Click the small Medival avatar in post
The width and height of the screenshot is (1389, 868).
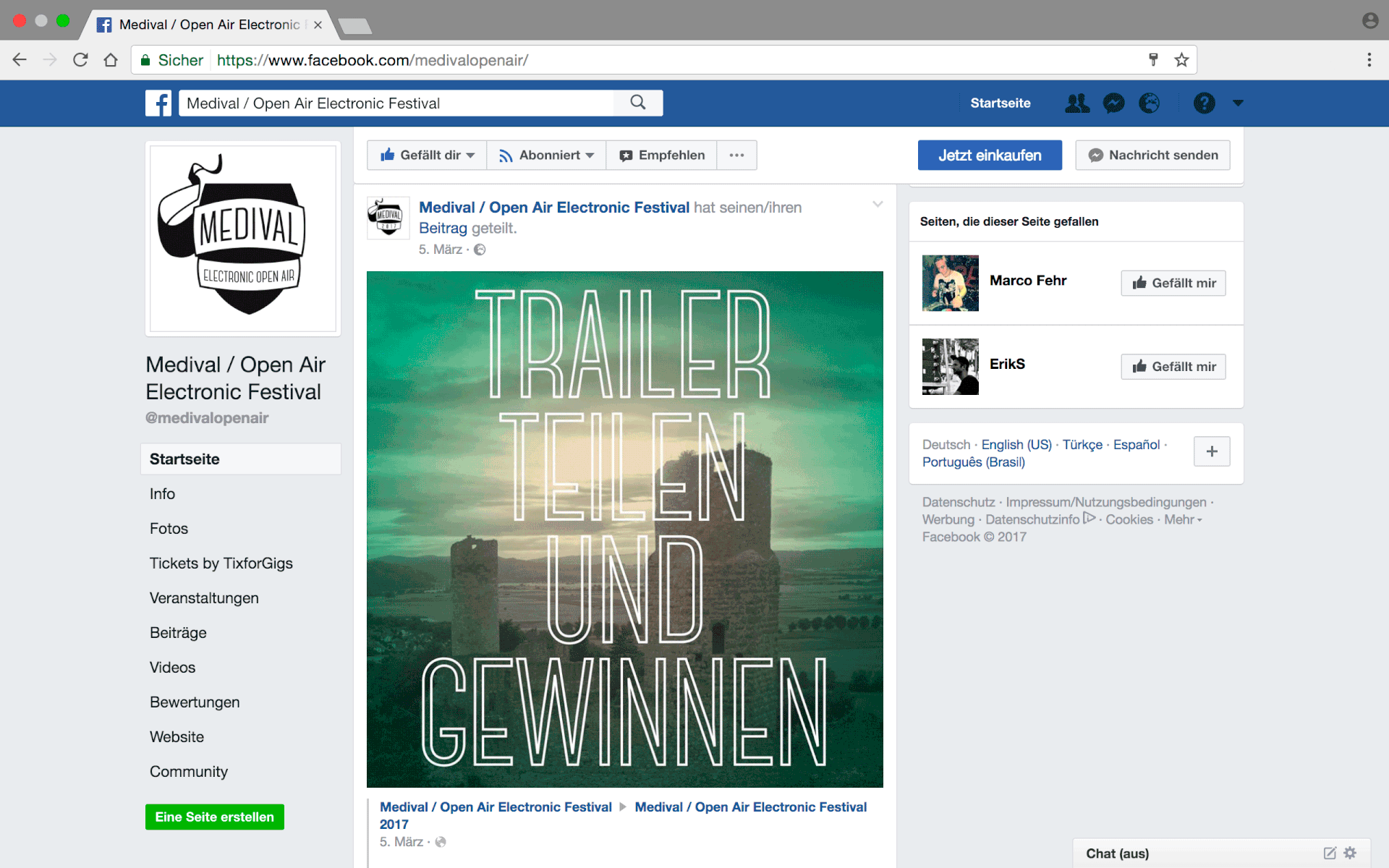(388, 218)
